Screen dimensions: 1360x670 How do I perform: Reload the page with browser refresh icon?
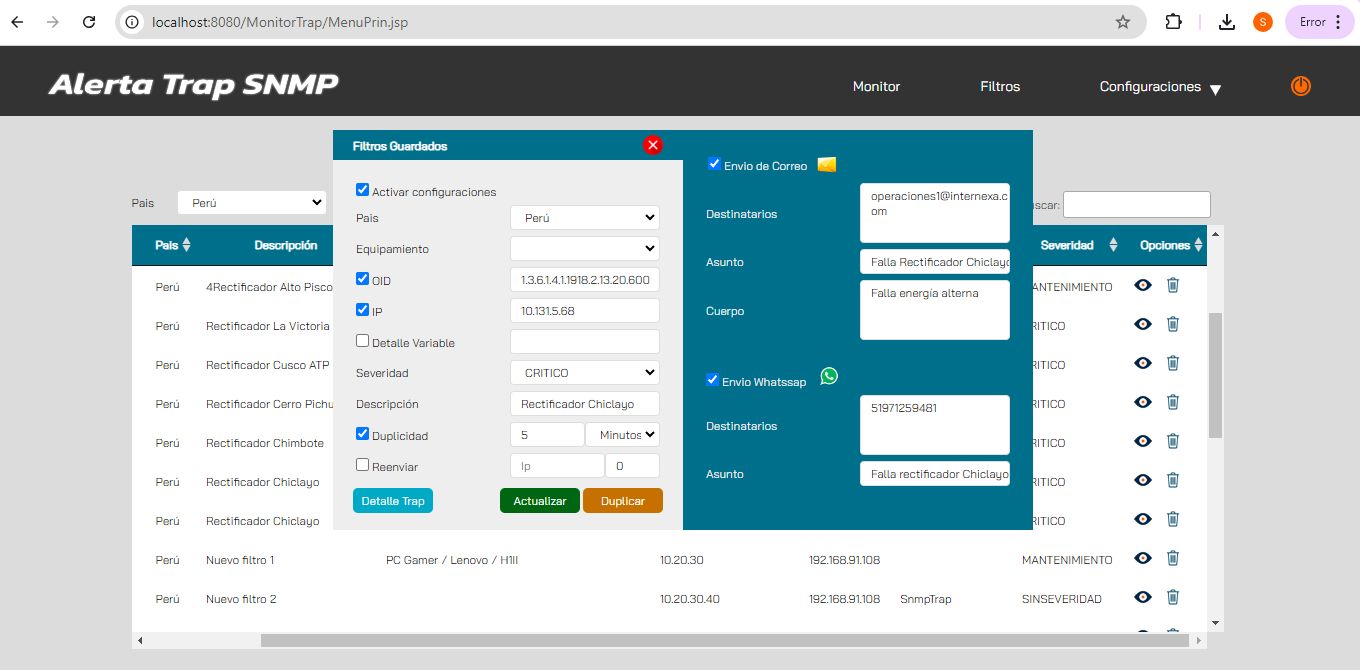click(89, 22)
